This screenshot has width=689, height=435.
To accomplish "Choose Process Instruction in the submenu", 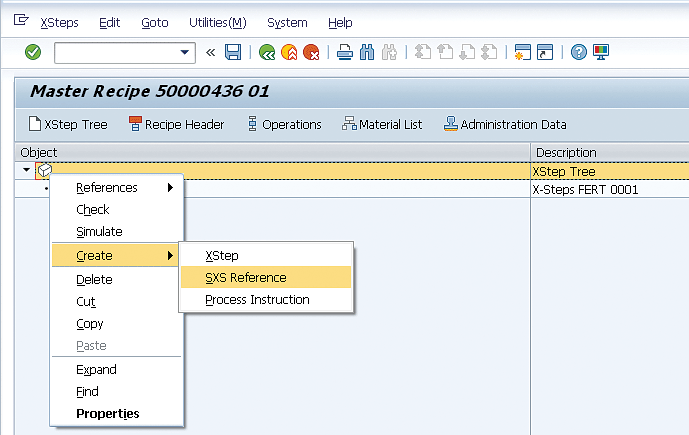I will 257,300.
